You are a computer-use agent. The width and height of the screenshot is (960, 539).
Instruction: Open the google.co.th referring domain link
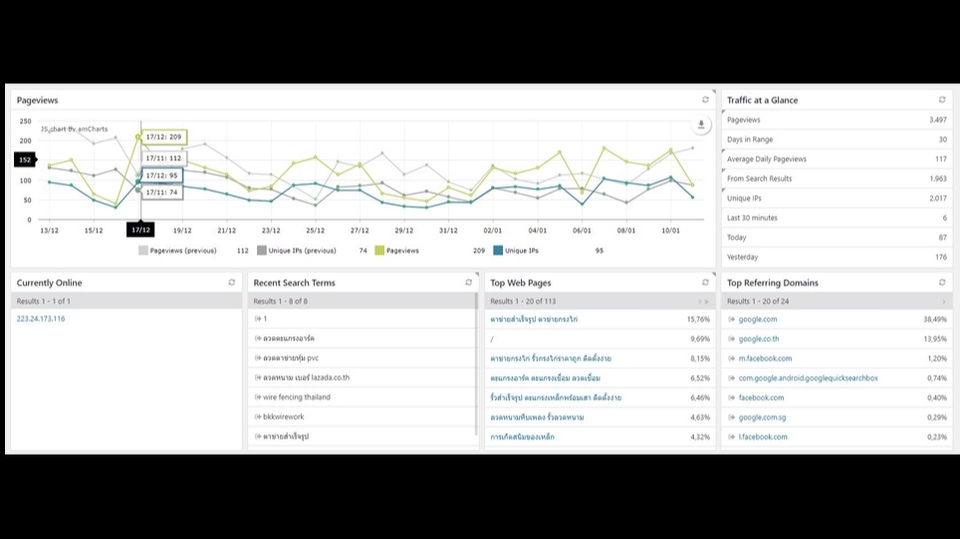759,339
